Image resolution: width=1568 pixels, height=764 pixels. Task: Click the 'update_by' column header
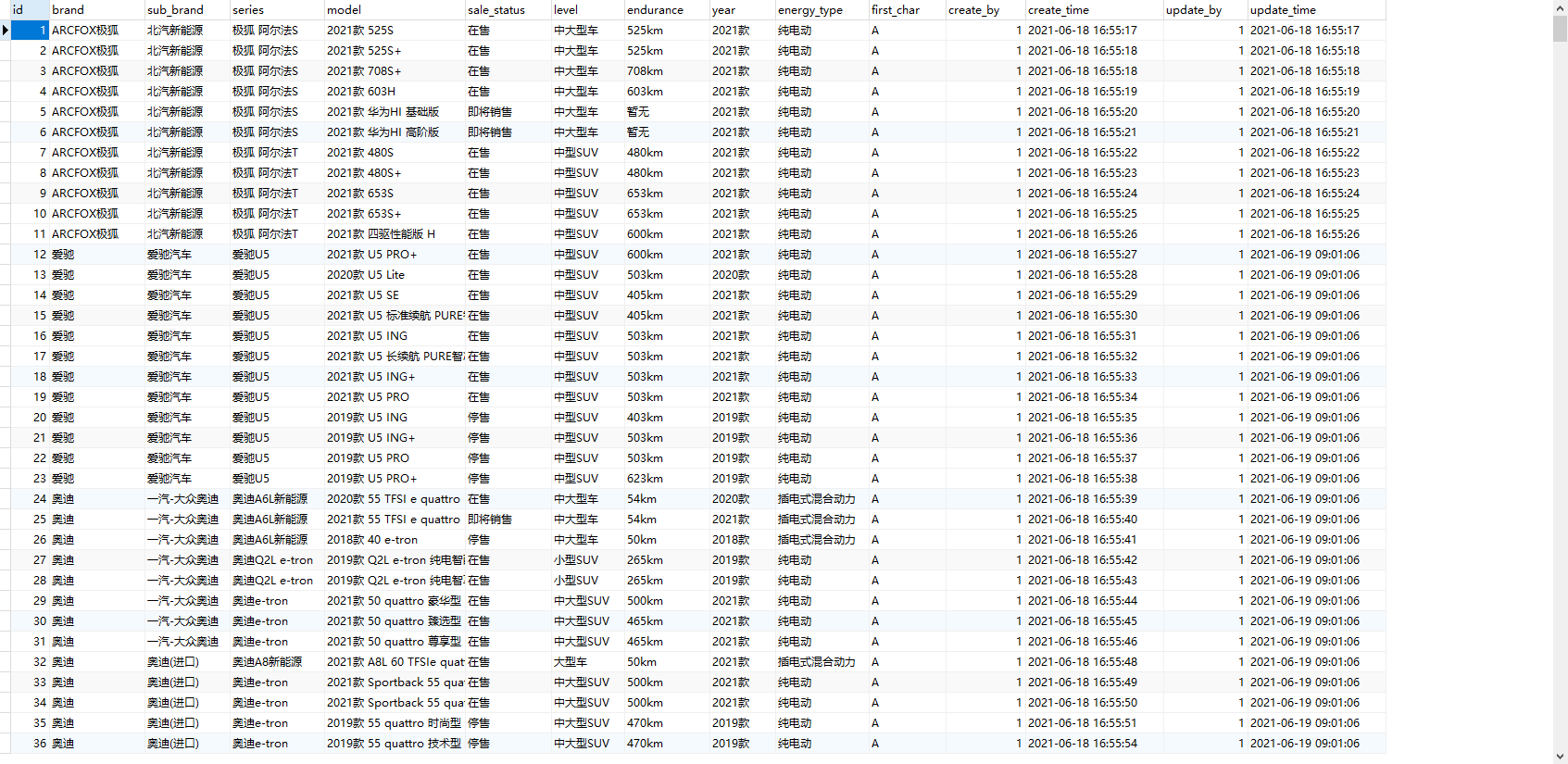1205,10
